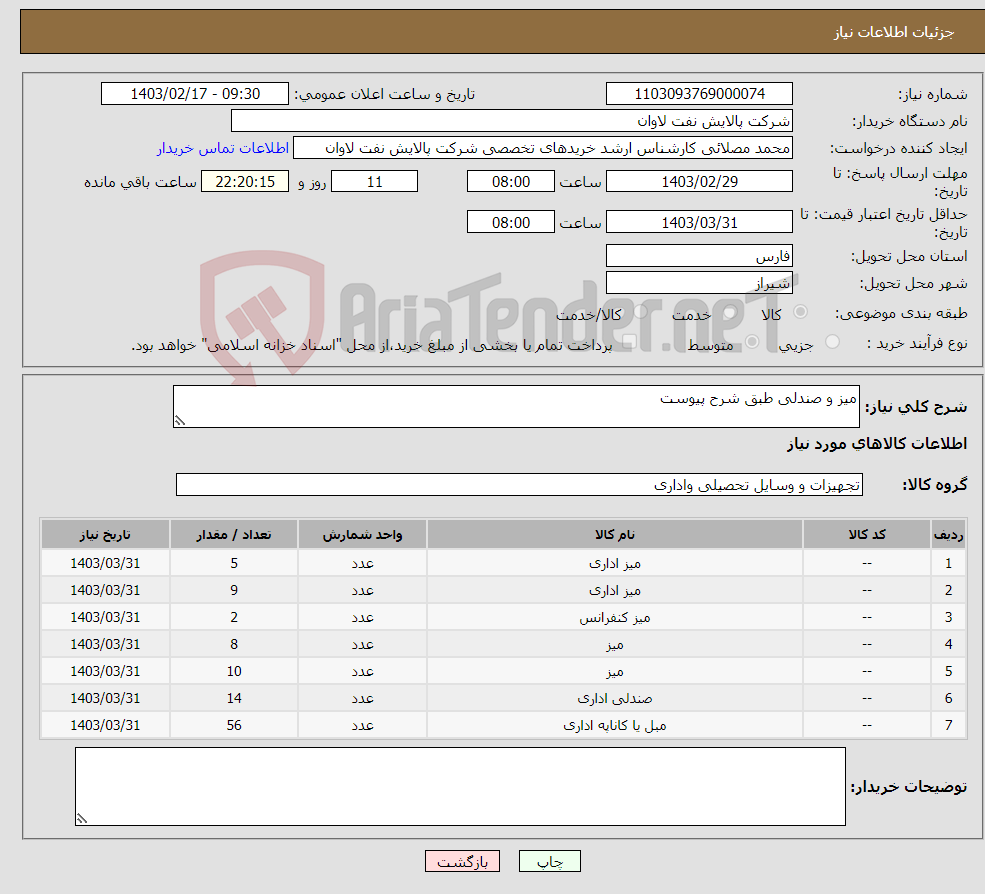
Task: Click the delivery city شیراز field
Action: point(699,283)
